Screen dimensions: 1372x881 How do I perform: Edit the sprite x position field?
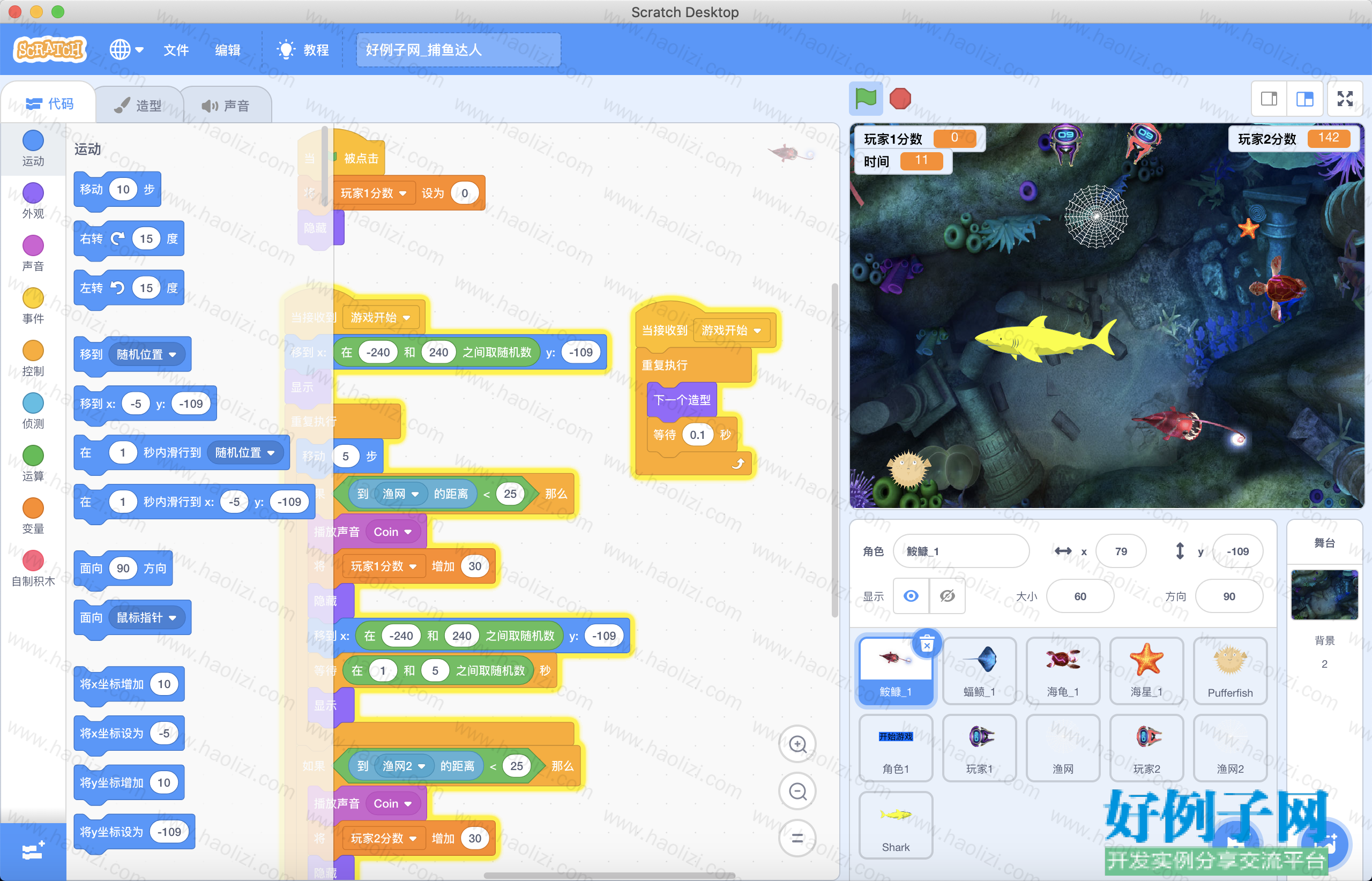click(1120, 551)
